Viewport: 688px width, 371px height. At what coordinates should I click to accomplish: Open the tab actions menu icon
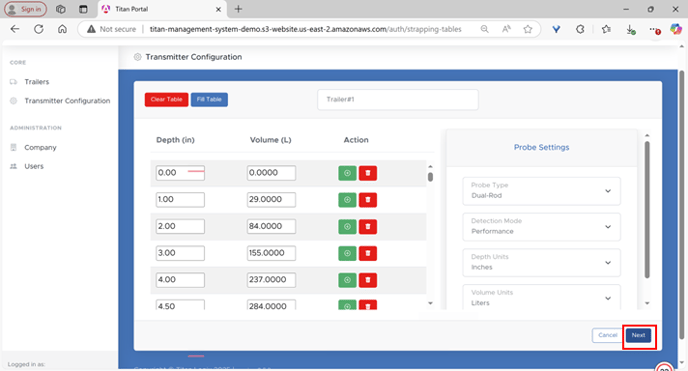83,9
